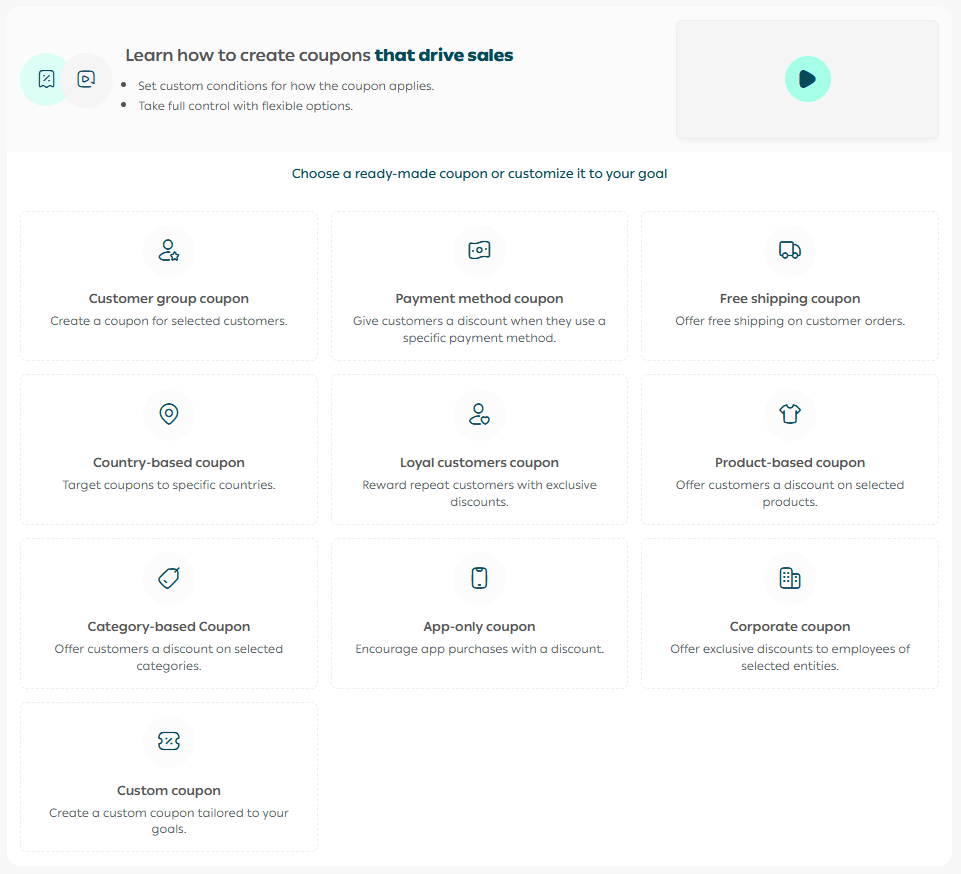961x874 pixels.
Task: Click the Country-based coupon location pin icon
Action: click(x=168, y=414)
